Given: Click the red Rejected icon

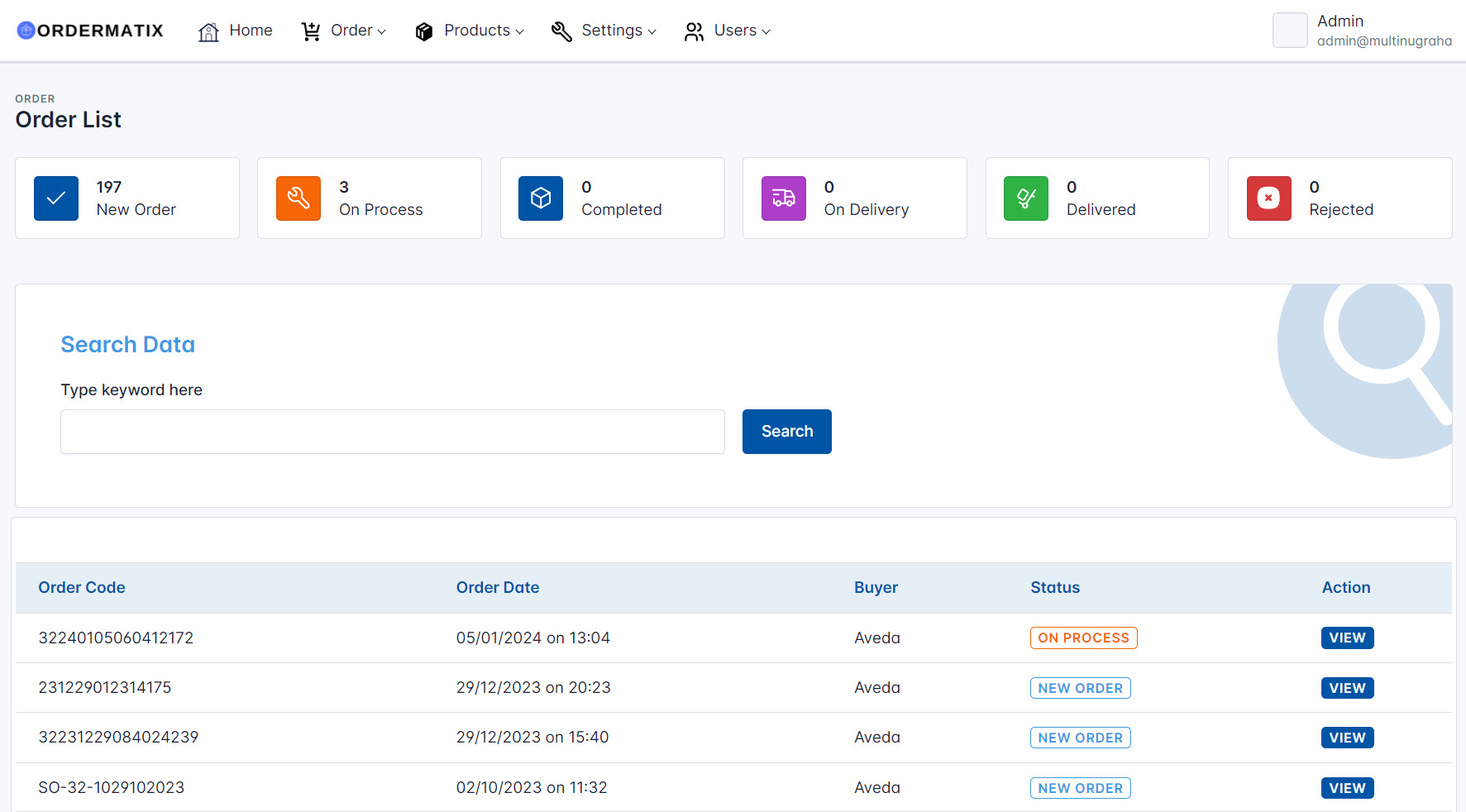Looking at the screenshot, I should pyautogui.click(x=1268, y=198).
